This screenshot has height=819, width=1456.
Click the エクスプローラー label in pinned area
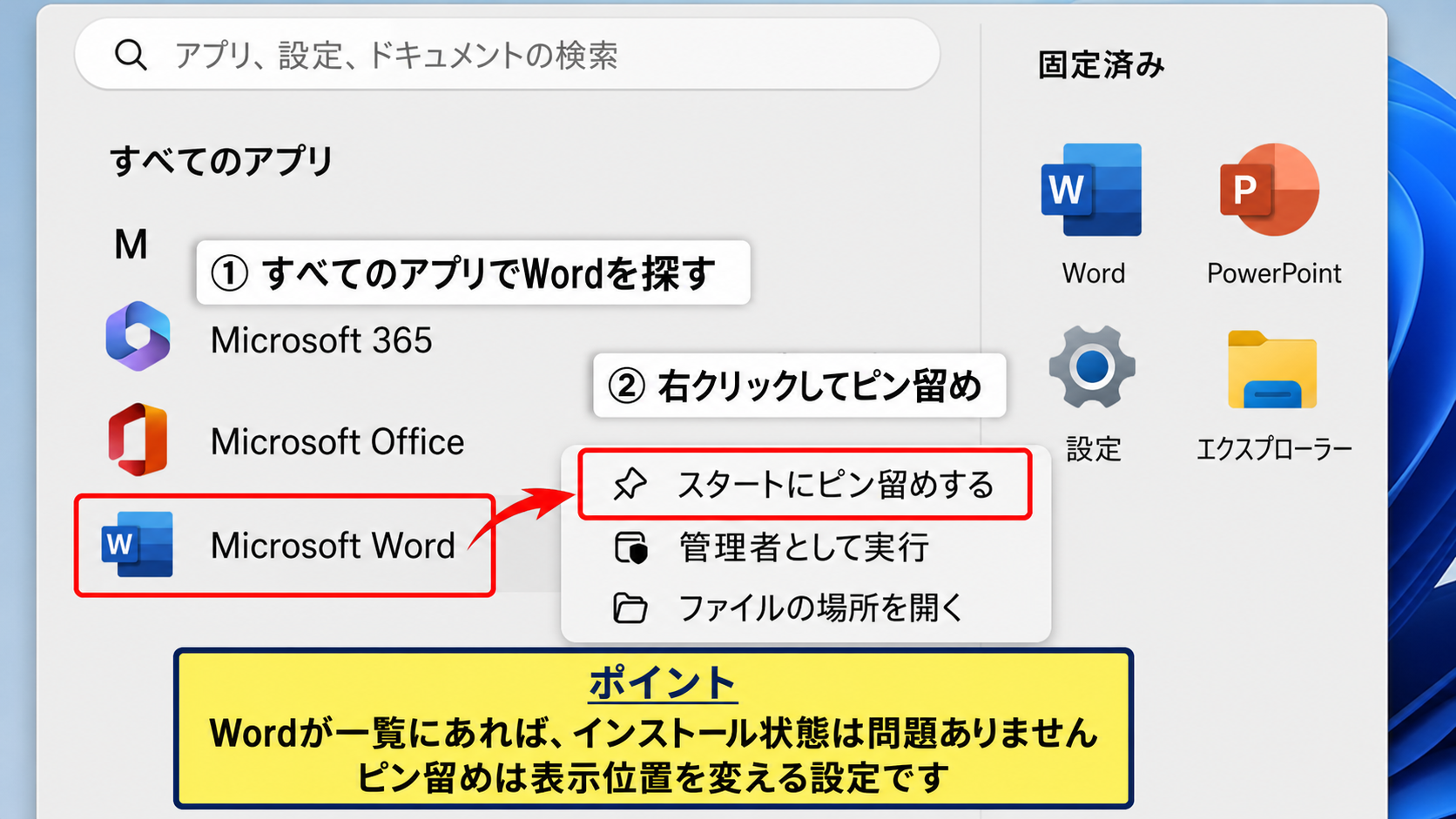pos(1274,449)
